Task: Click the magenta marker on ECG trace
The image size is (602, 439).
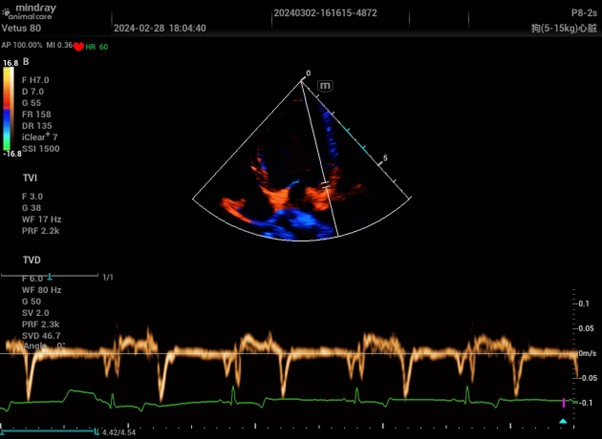Action: 562,402
